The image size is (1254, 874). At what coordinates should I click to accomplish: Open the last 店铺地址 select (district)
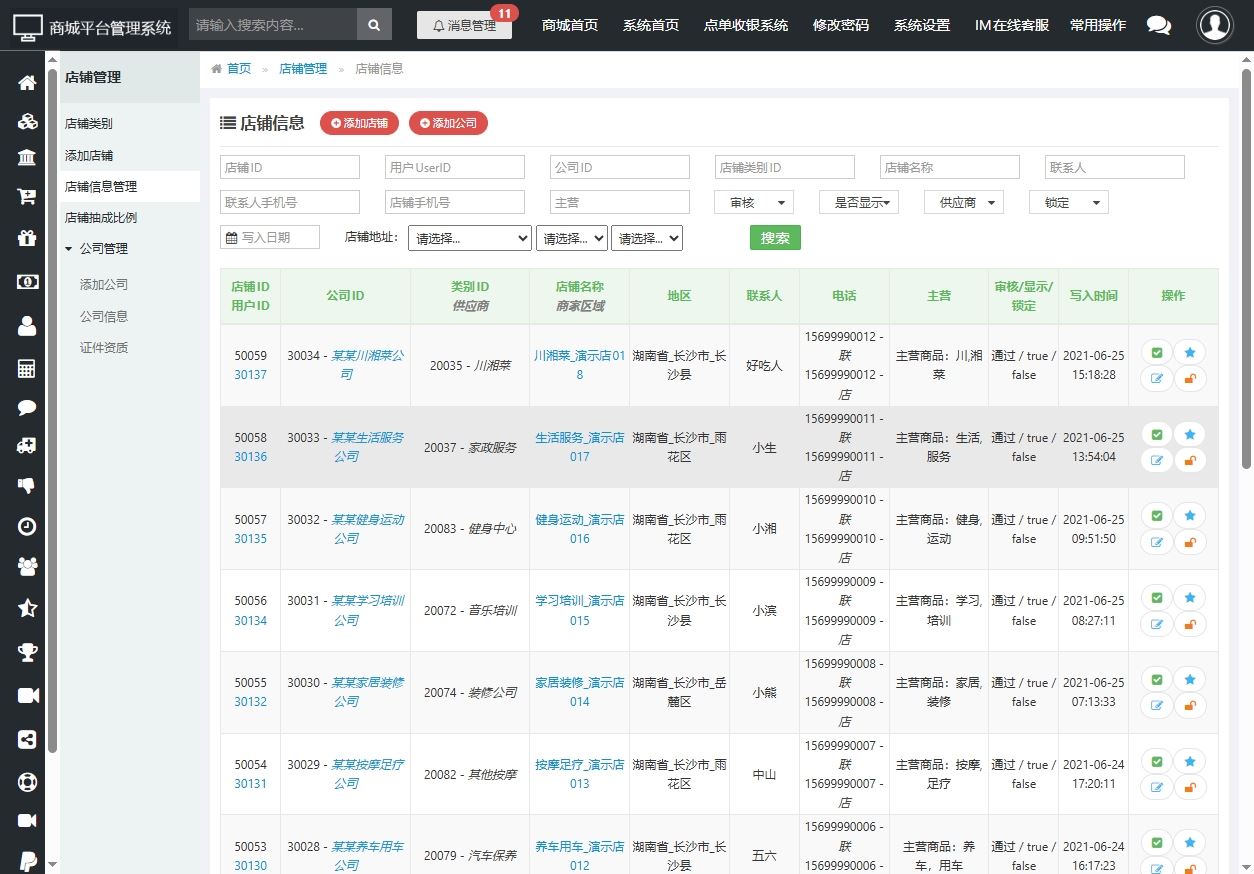647,238
